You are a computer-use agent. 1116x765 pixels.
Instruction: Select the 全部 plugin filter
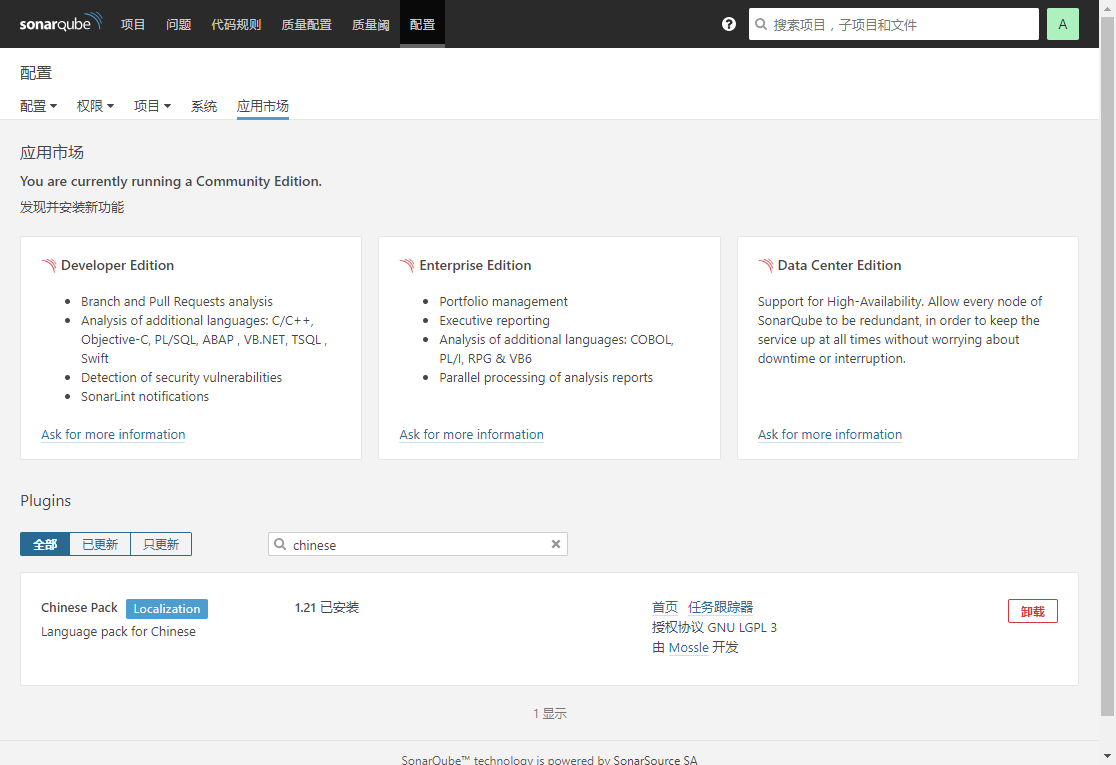point(45,544)
